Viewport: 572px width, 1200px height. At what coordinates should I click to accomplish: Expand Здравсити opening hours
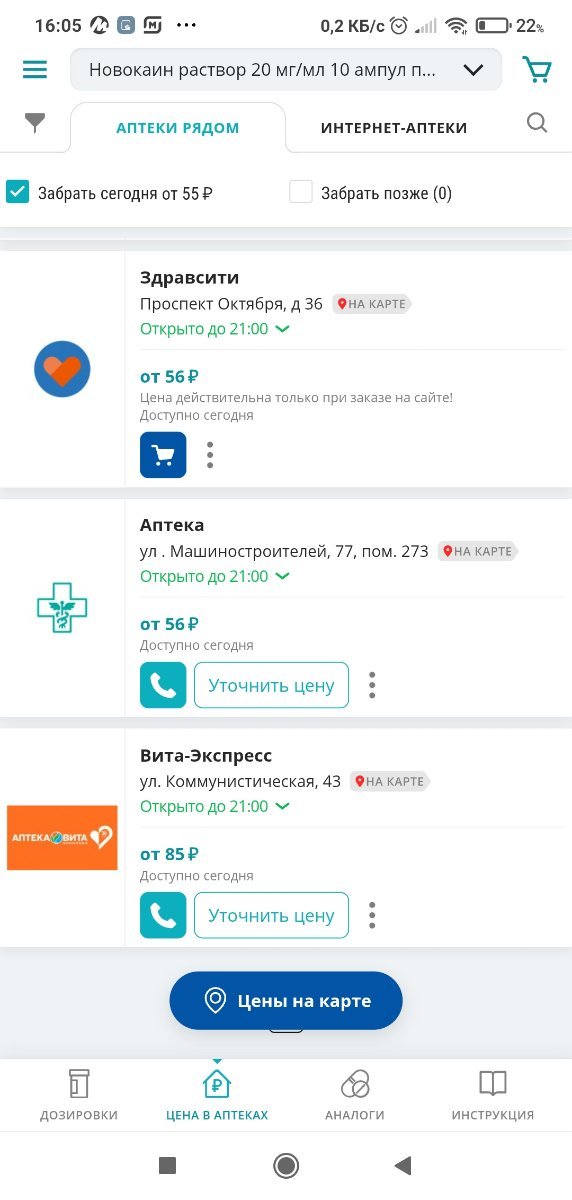pyautogui.click(x=282, y=329)
